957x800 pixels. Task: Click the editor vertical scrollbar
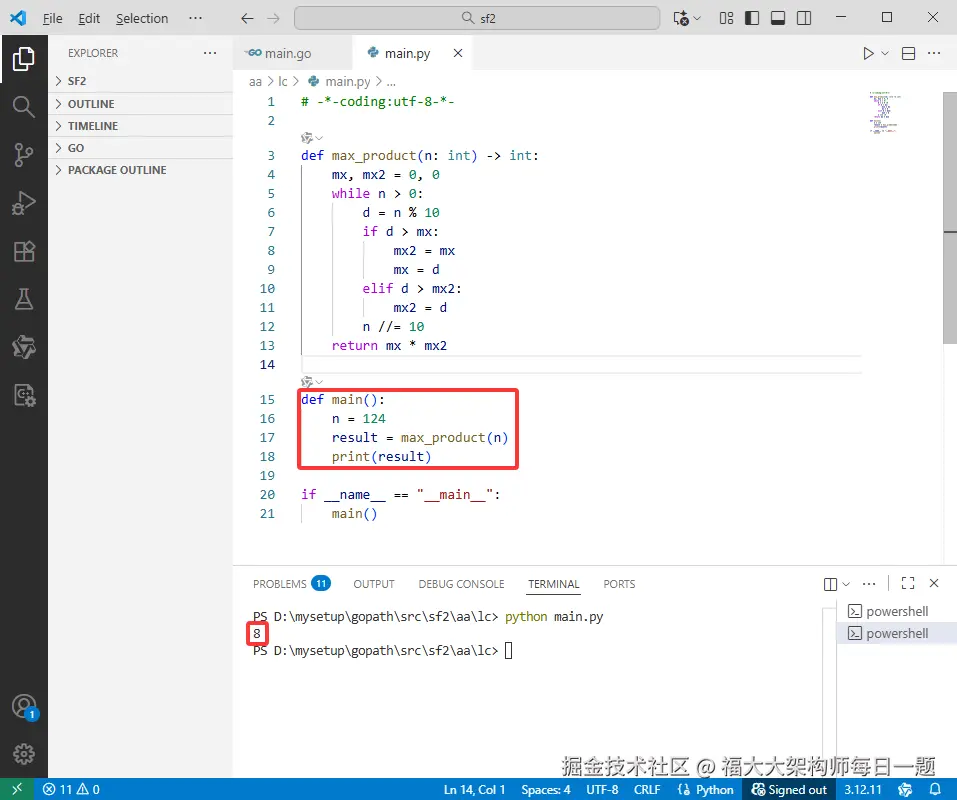[x=950, y=217]
